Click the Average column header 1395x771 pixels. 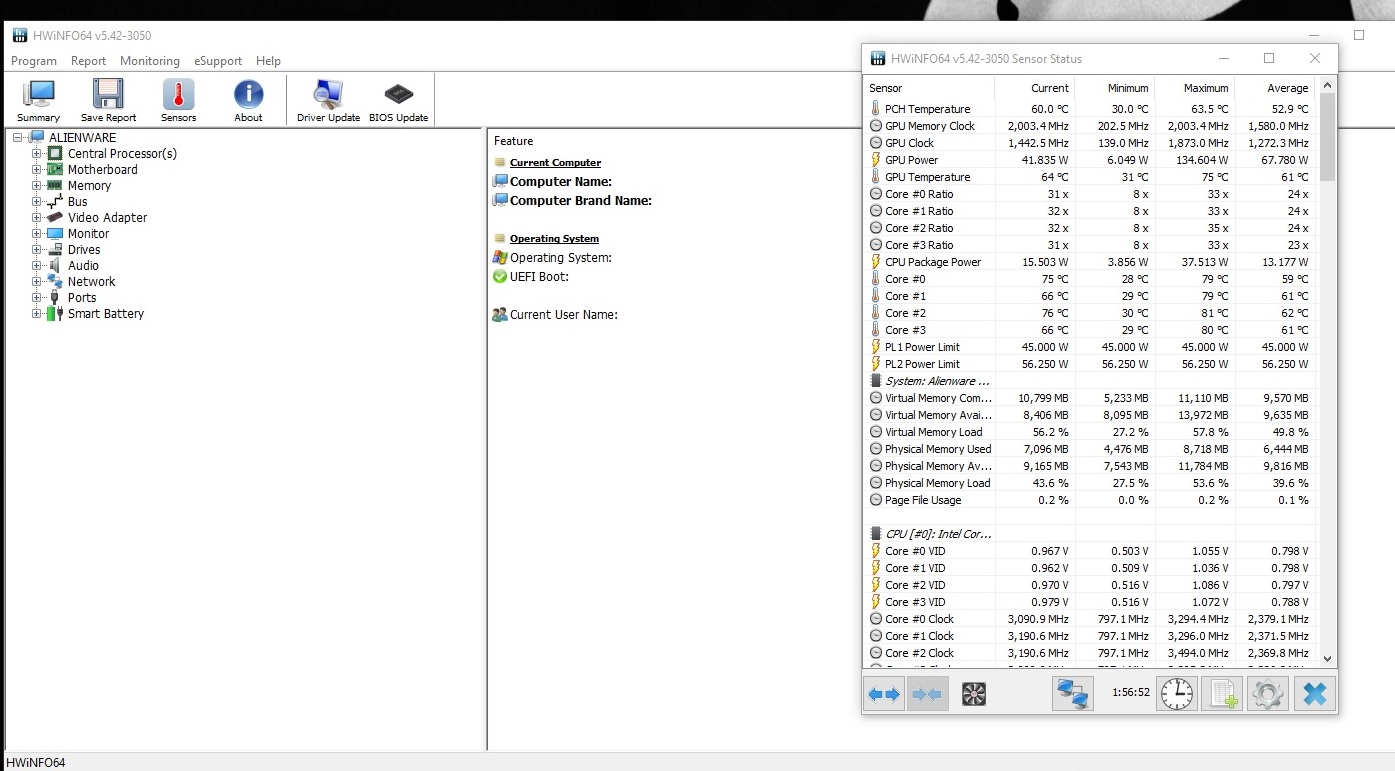coord(1274,88)
